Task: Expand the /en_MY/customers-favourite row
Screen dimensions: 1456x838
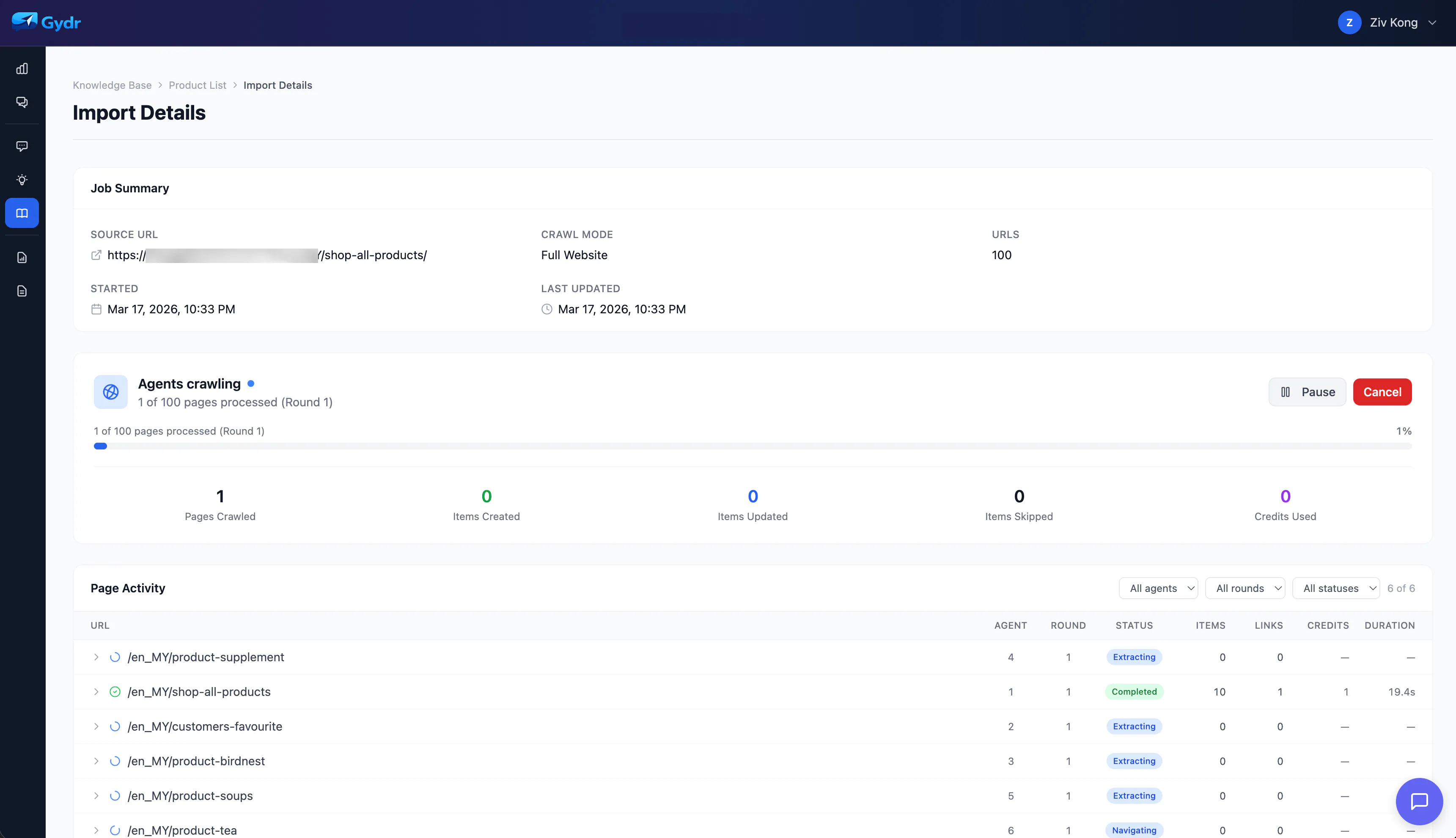Action: (96, 726)
